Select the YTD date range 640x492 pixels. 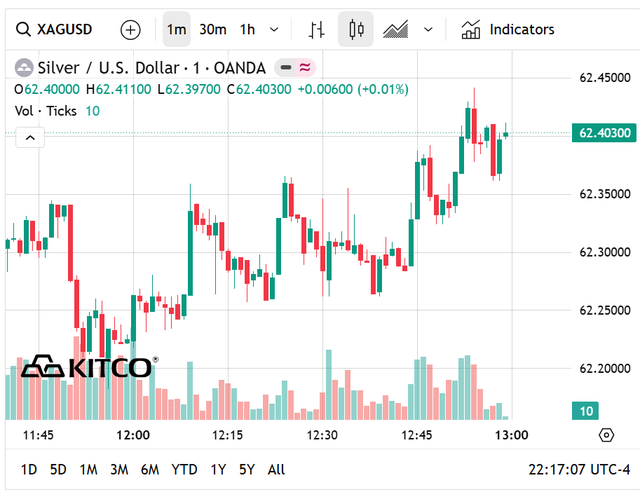tap(184, 470)
